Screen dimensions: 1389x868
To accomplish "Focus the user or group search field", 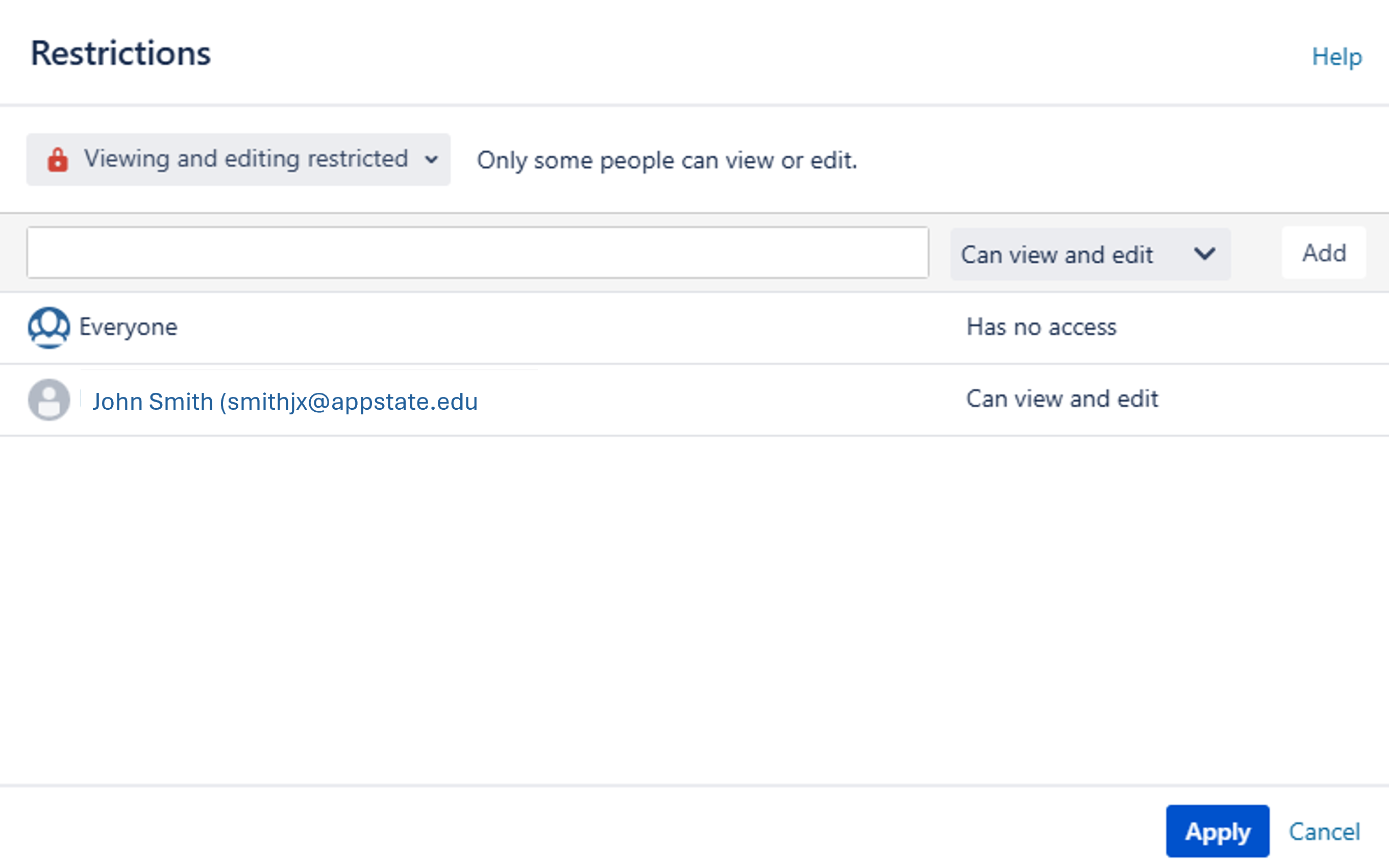I will point(477,253).
